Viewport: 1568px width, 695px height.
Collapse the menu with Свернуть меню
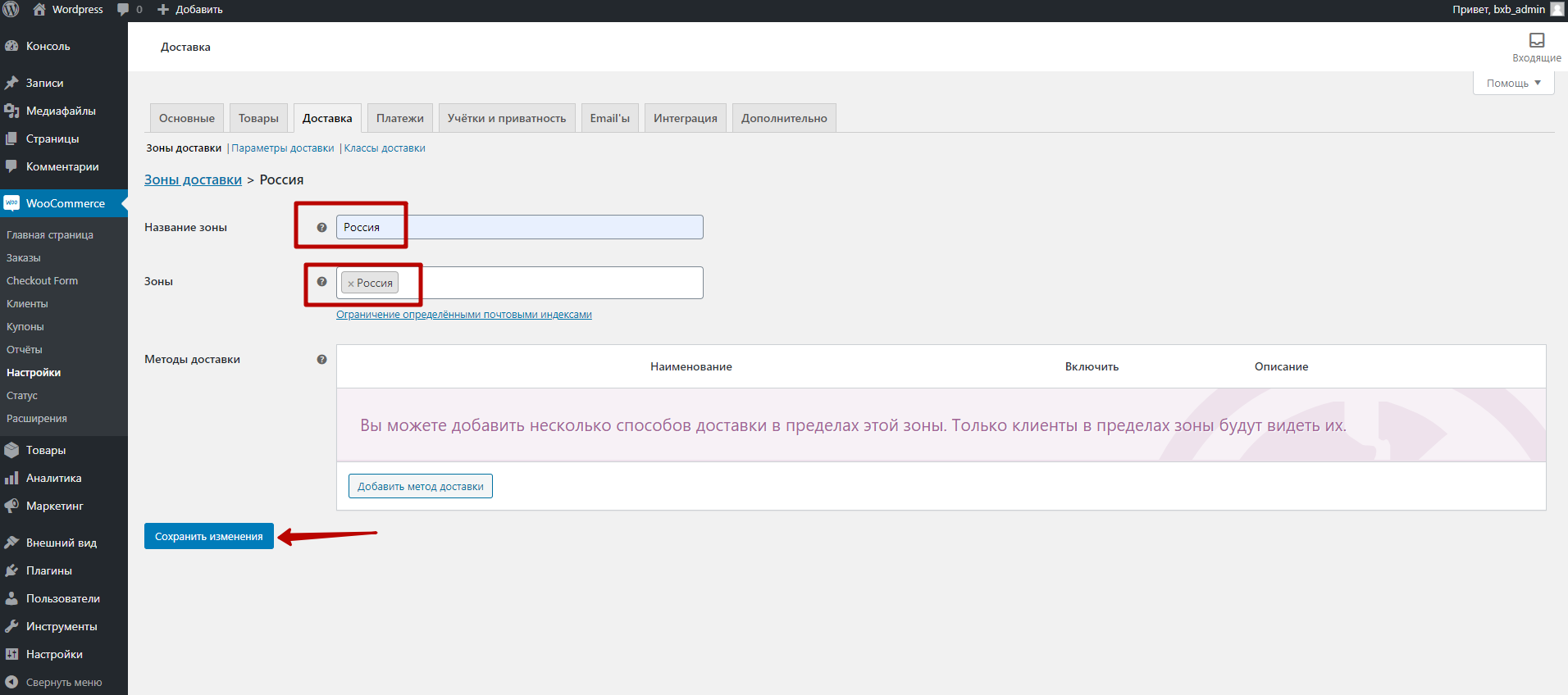pos(64,682)
